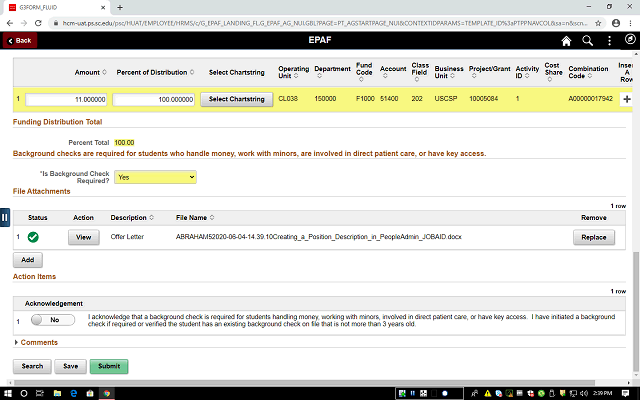Reload the page with the refresh icon
The width and height of the screenshot is (640, 400).
click(x=38, y=23)
